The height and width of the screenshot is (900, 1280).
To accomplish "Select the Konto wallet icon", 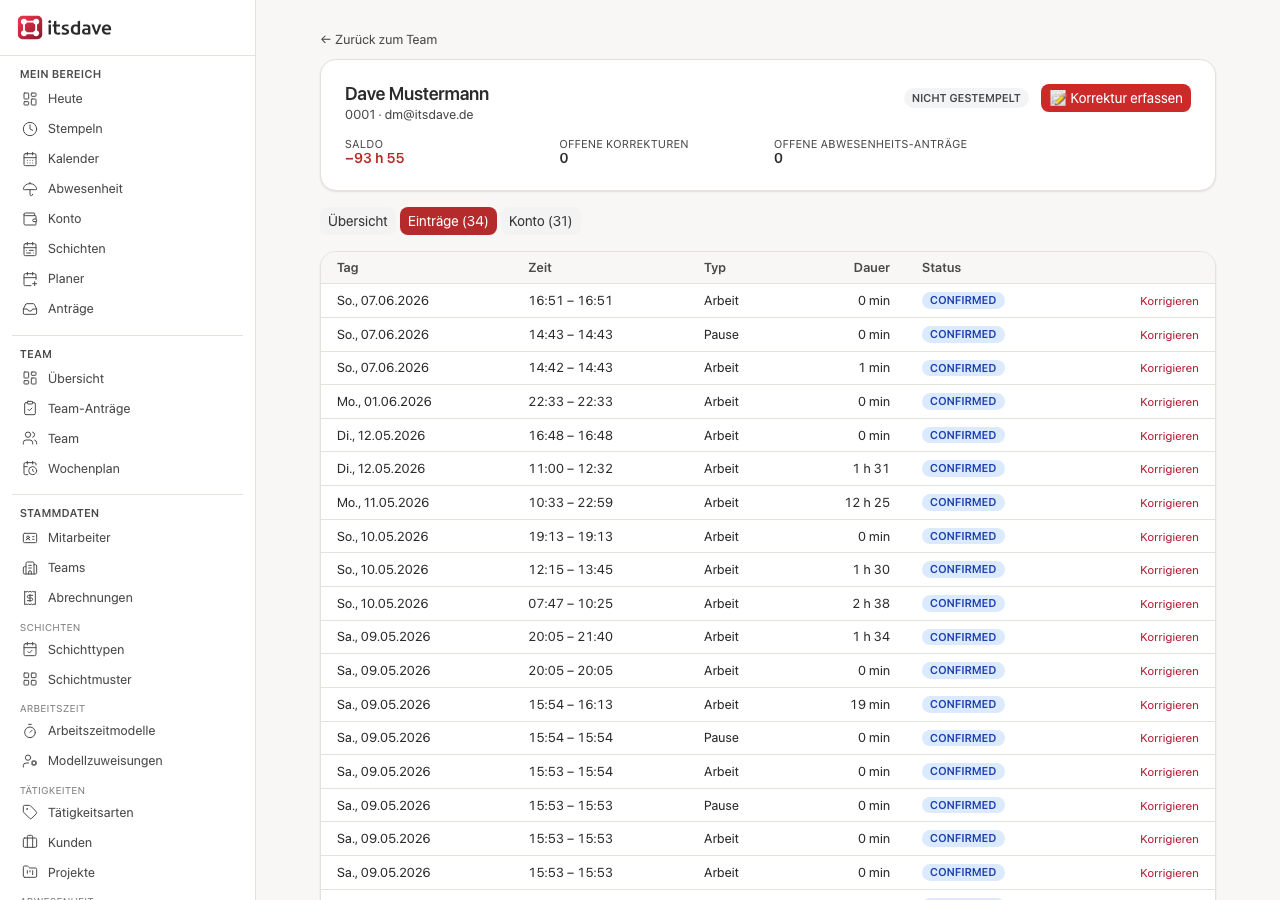I will pos(30,219).
